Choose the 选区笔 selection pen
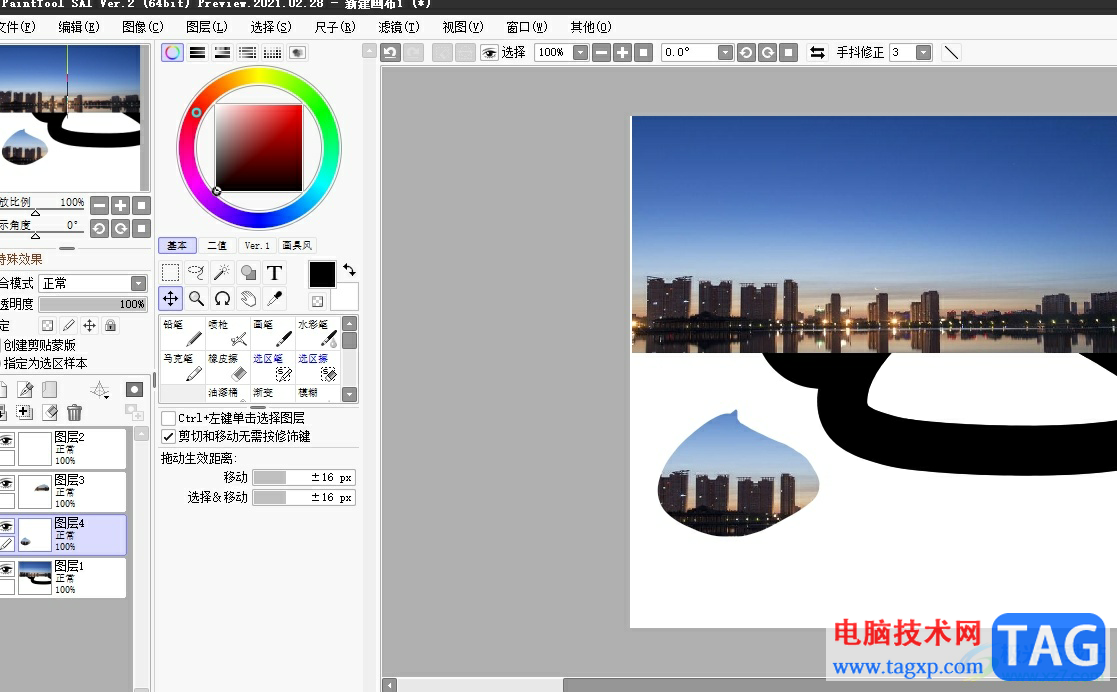This screenshot has width=1117, height=692. coord(272,366)
